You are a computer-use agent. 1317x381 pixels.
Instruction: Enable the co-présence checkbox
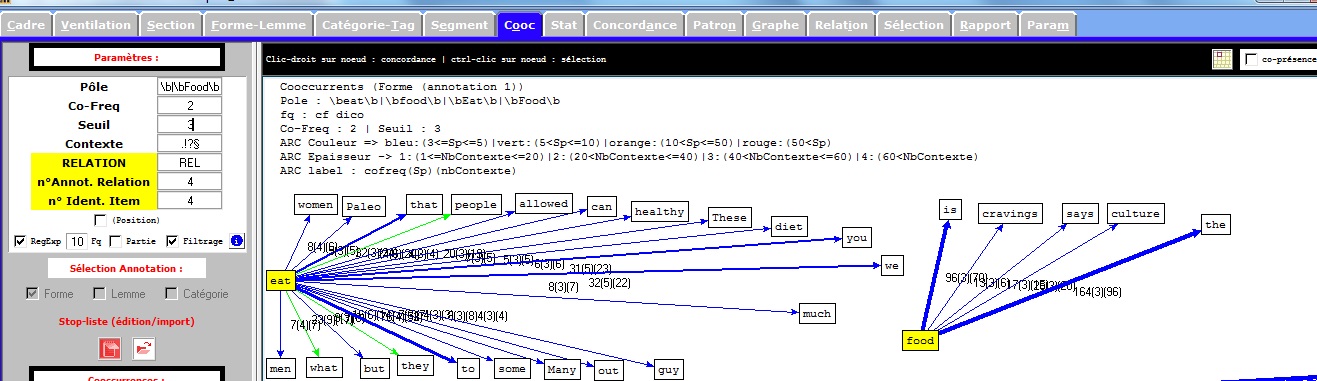click(1250, 60)
